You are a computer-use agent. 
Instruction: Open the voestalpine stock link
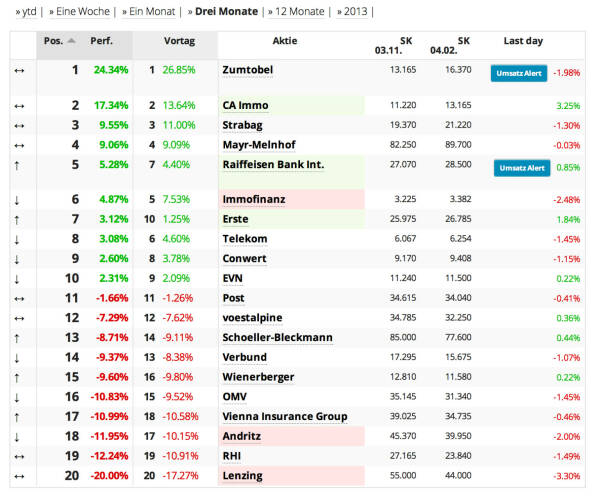[252, 318]
